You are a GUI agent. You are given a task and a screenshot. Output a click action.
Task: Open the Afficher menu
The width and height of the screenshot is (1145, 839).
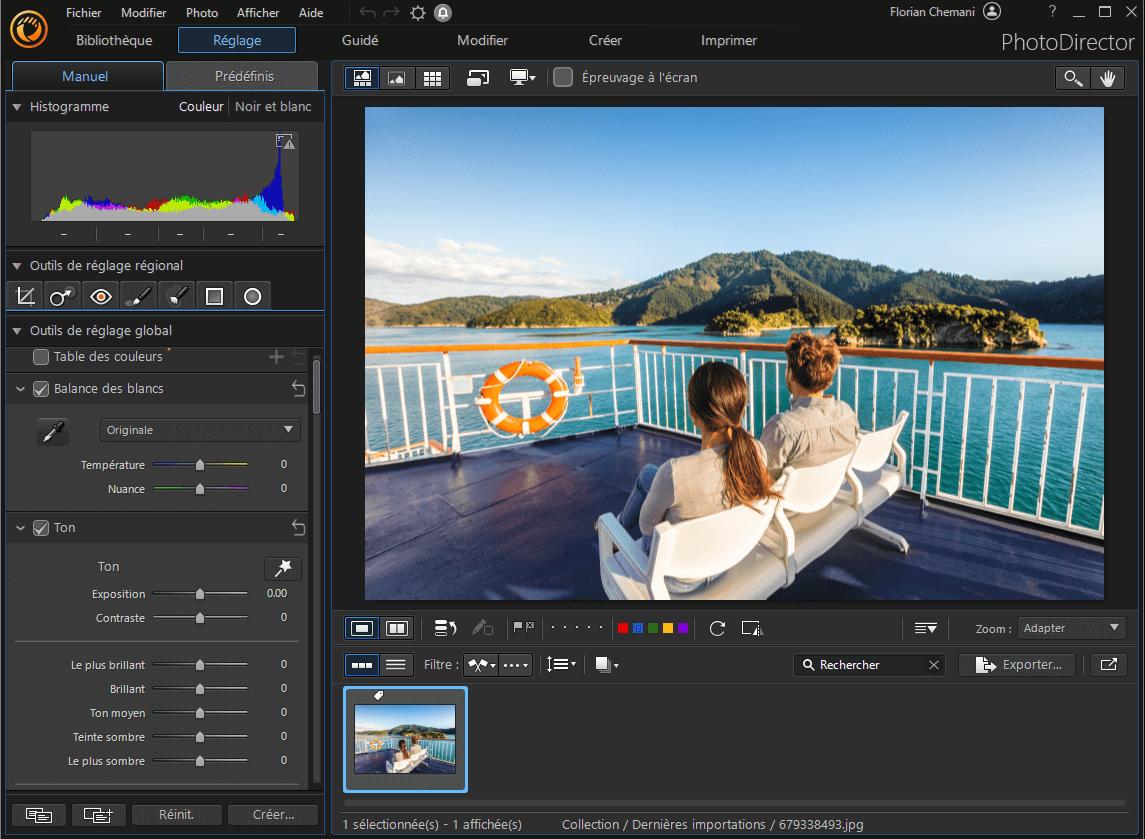pyautogui.click(x=257, y=12)
